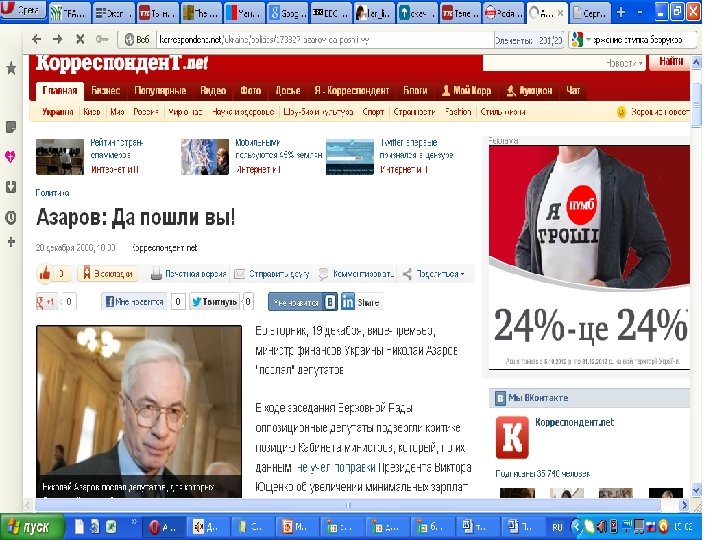Open the share 'Поделиться' dropdown
This screenshot has width=720, height=540.
[434, 274]
